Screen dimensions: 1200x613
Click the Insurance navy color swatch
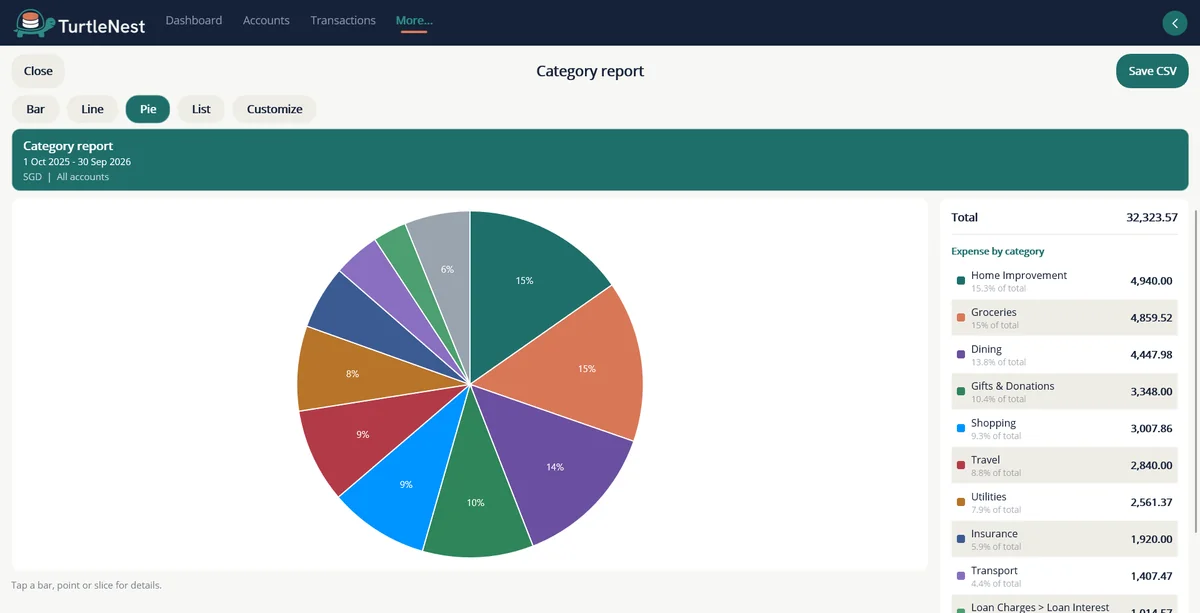coord(961,539)
